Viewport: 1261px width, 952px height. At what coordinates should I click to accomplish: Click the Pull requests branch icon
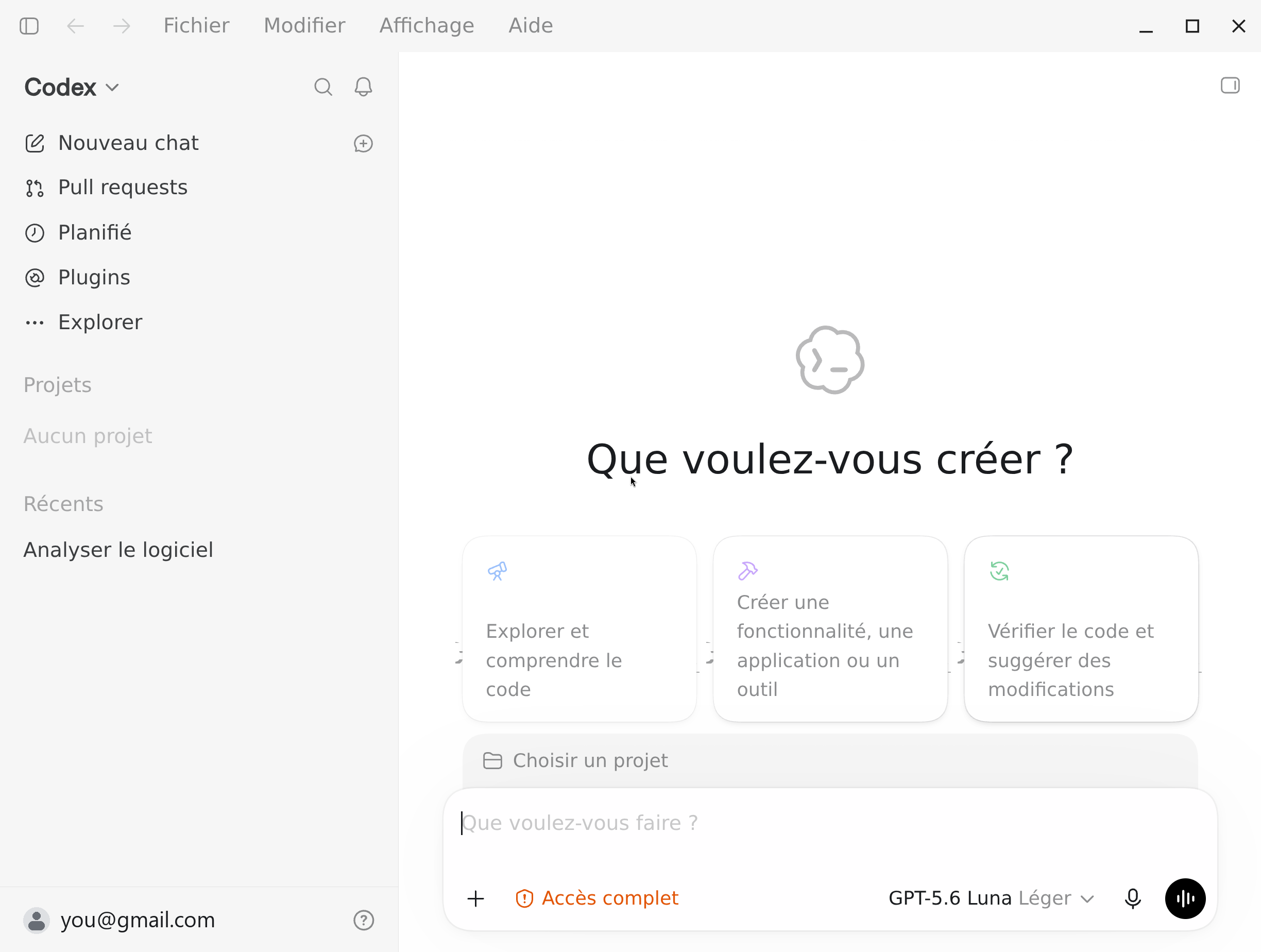click(x=35, y=188)
